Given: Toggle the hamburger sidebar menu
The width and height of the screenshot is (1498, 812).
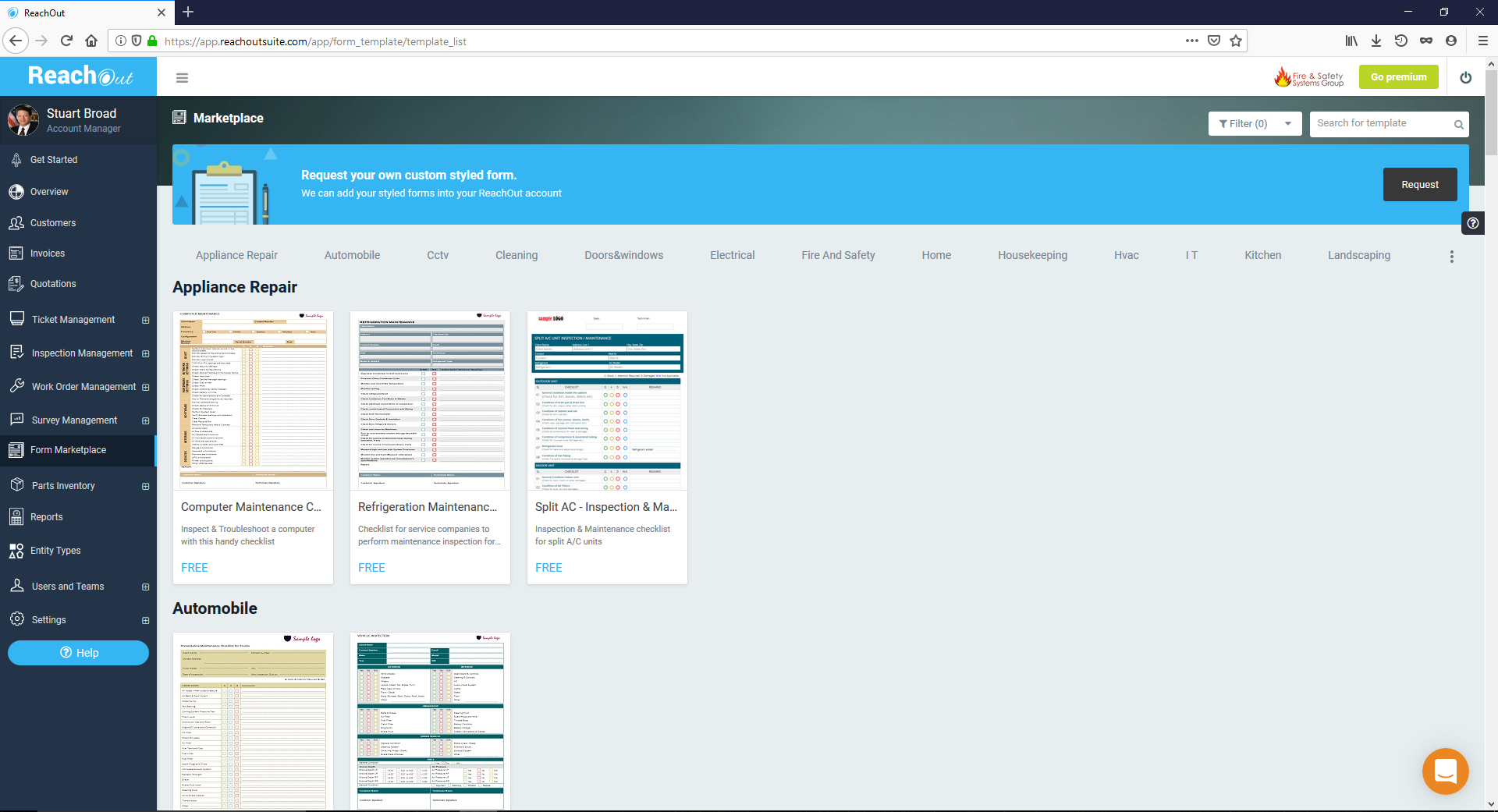Looking at the screenshot, I should 182,77.
